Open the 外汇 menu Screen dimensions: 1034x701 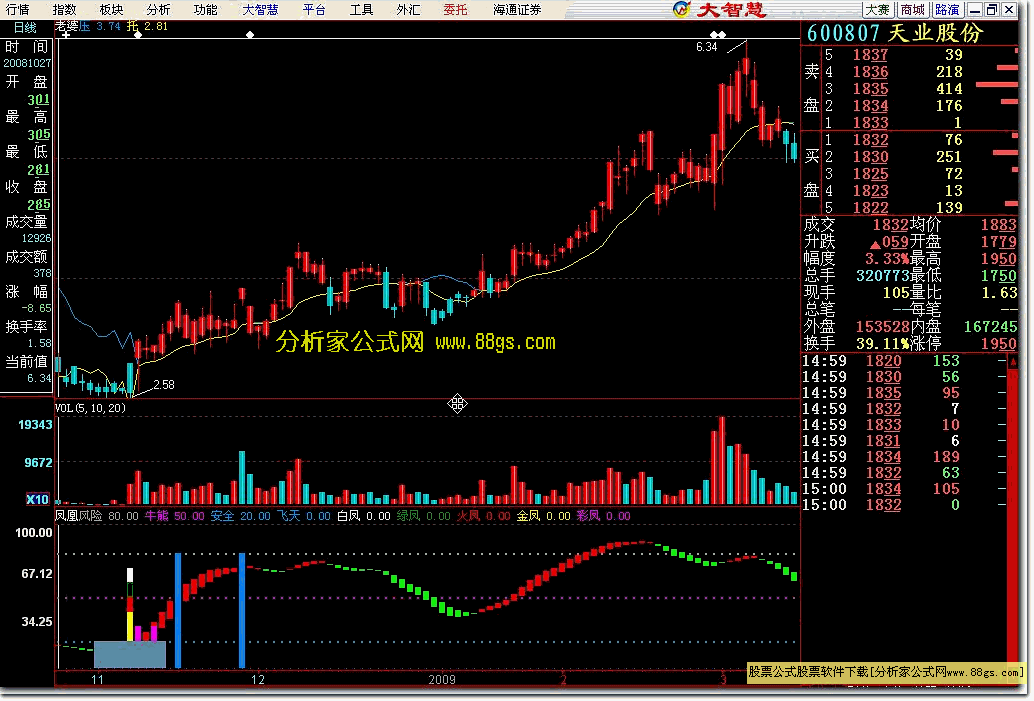(408, 9)
